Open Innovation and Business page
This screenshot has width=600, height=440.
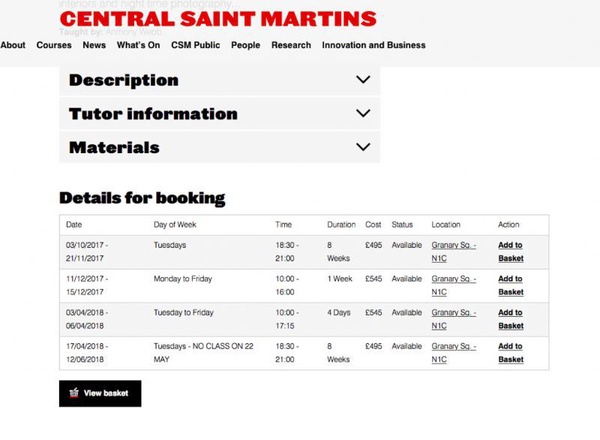[x=373, y=45]
